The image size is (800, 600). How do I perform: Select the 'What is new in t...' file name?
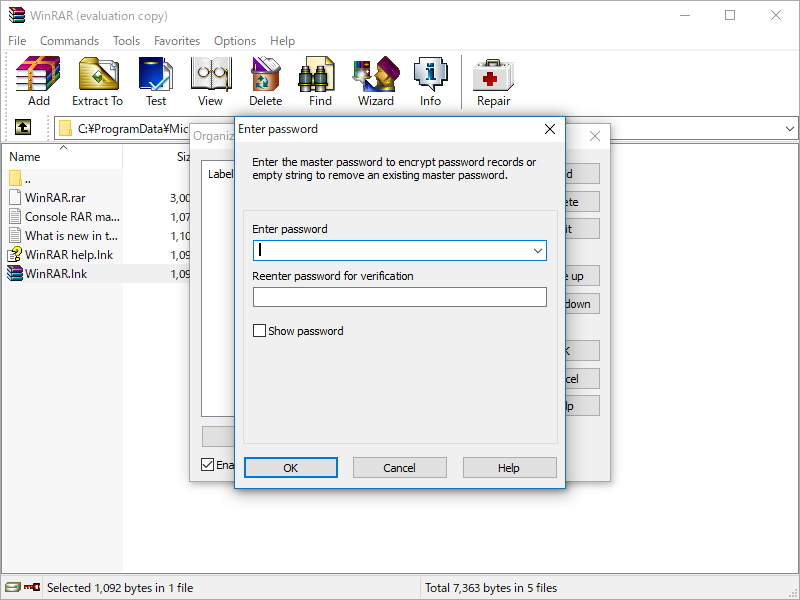click(x=71, y=236)
